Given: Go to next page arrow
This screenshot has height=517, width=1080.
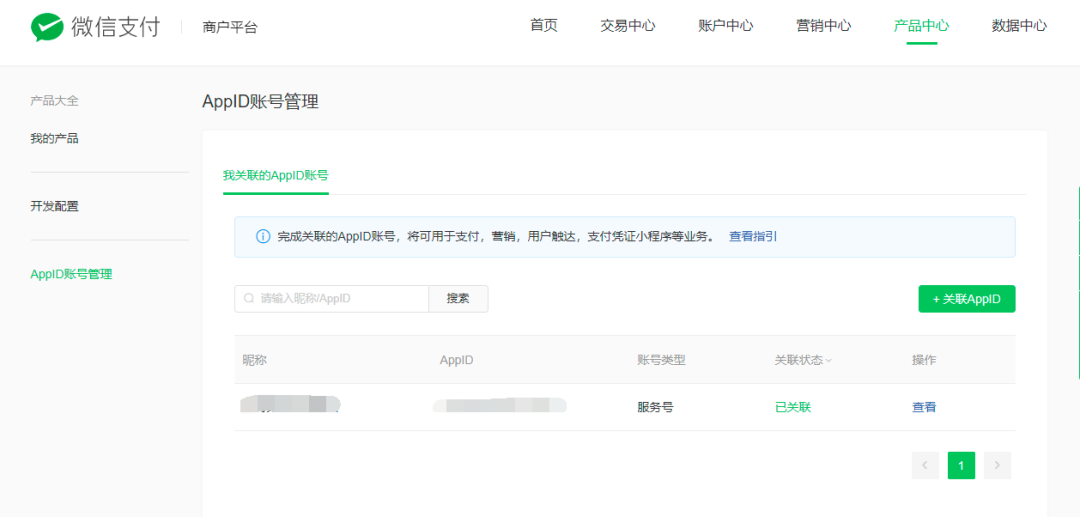Looking at the screenshot, I should click(x=997, y=465).
